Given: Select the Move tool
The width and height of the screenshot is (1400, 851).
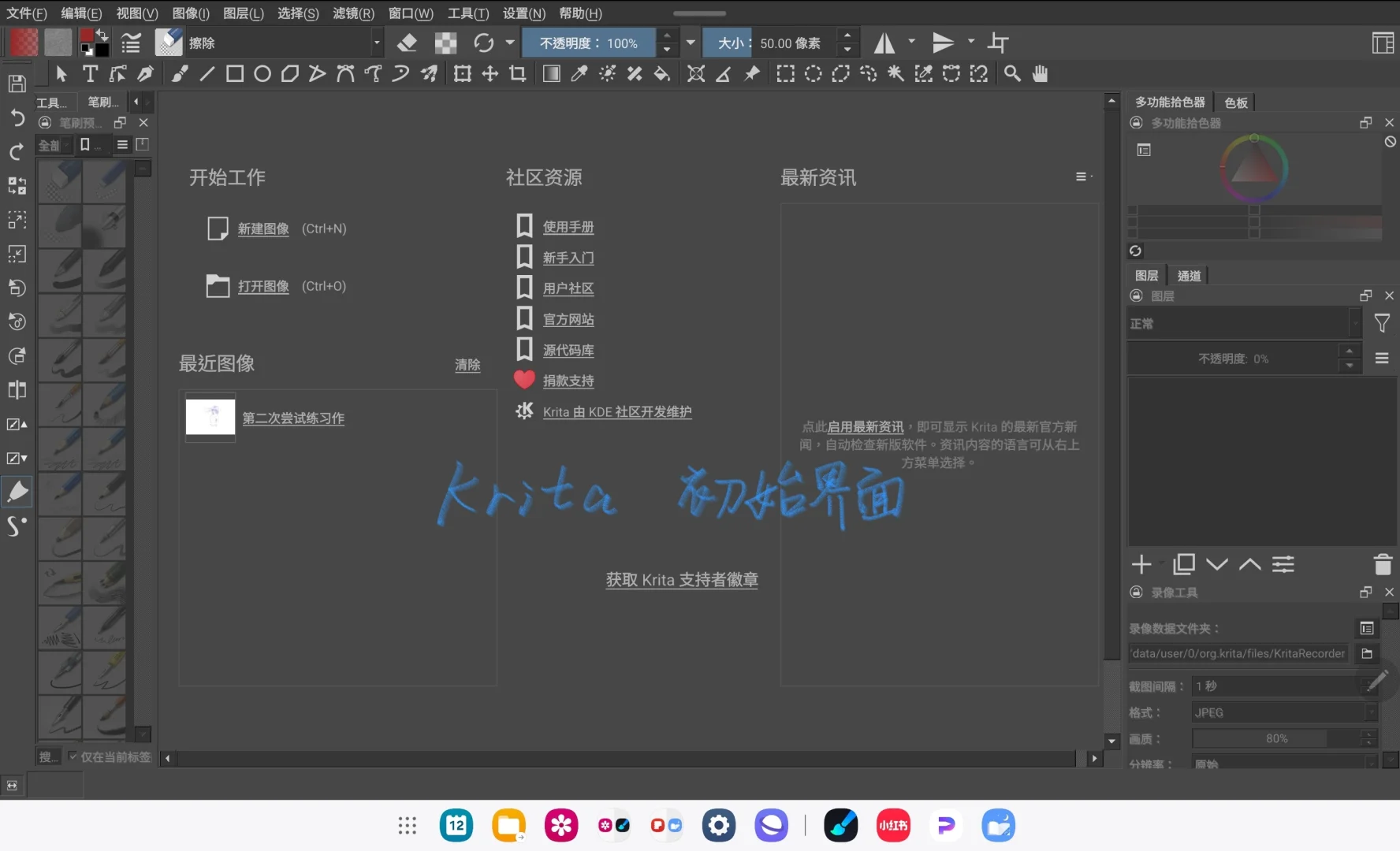Looking at the screenshot, I should [x=490, y=74].
